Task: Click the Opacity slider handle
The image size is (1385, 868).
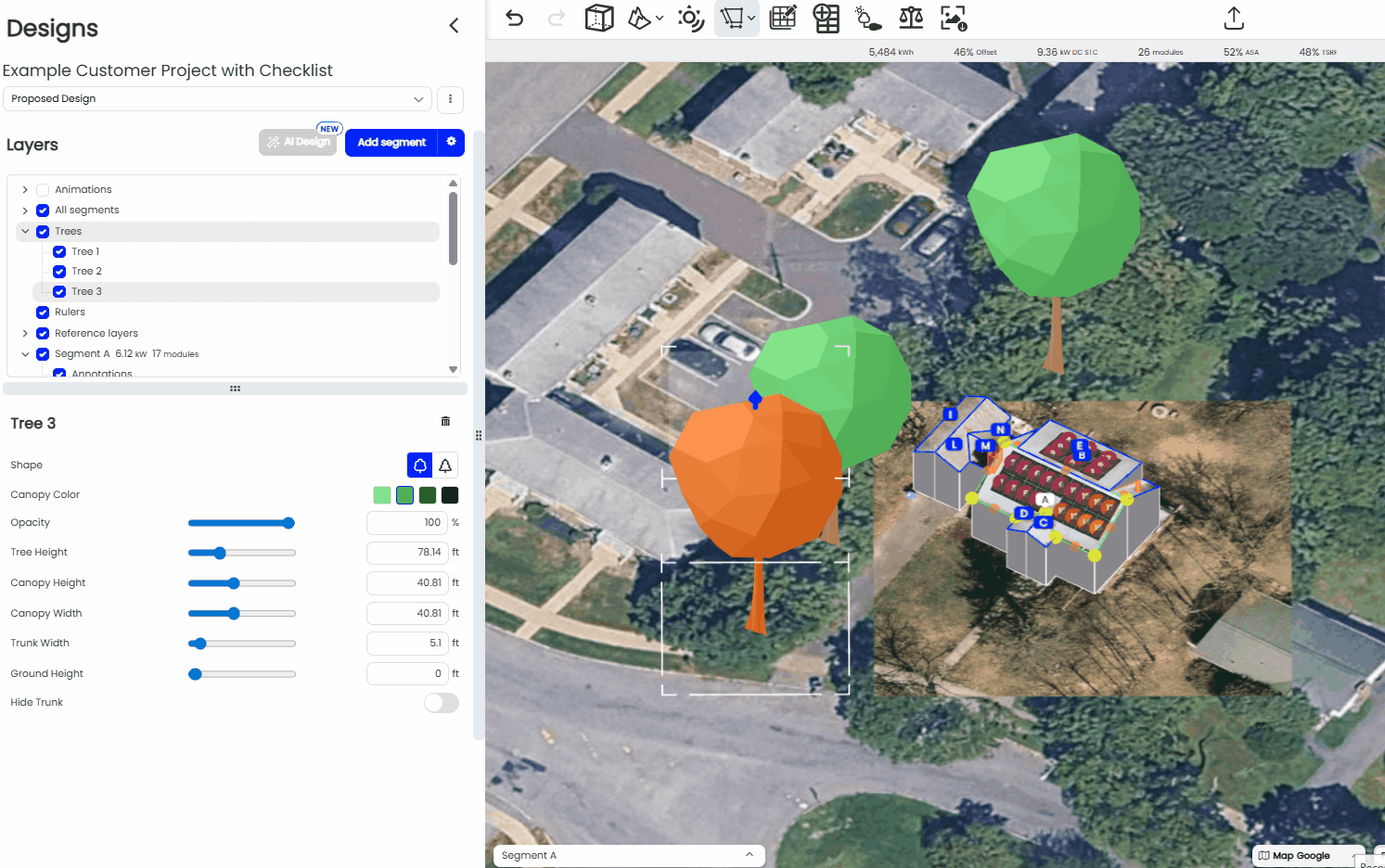Action: (x=289, y=523)
